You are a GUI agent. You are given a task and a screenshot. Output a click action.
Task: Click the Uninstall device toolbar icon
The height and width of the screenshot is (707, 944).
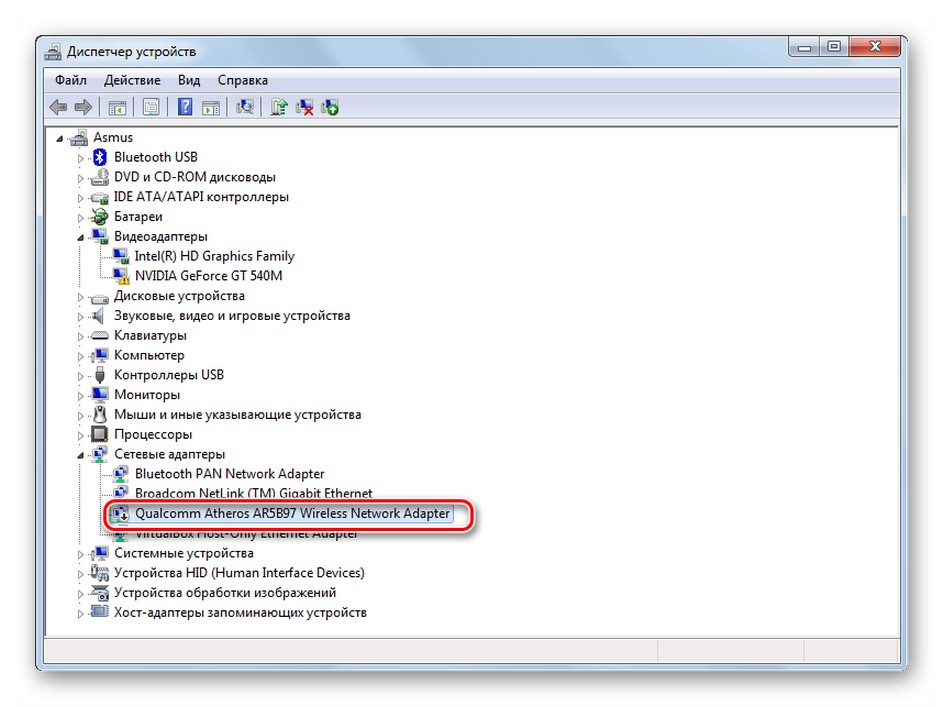(305, 107)
